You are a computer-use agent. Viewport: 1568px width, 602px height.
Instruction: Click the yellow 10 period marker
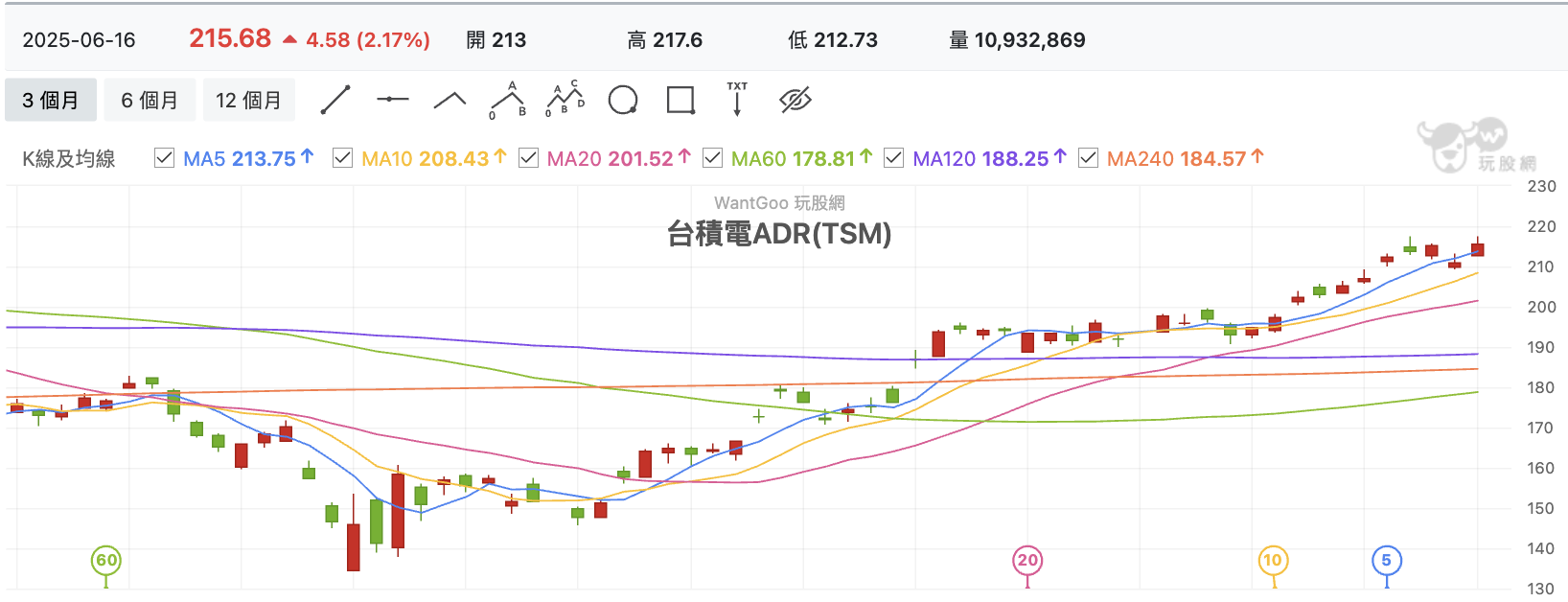click(x=1273, y=561)
